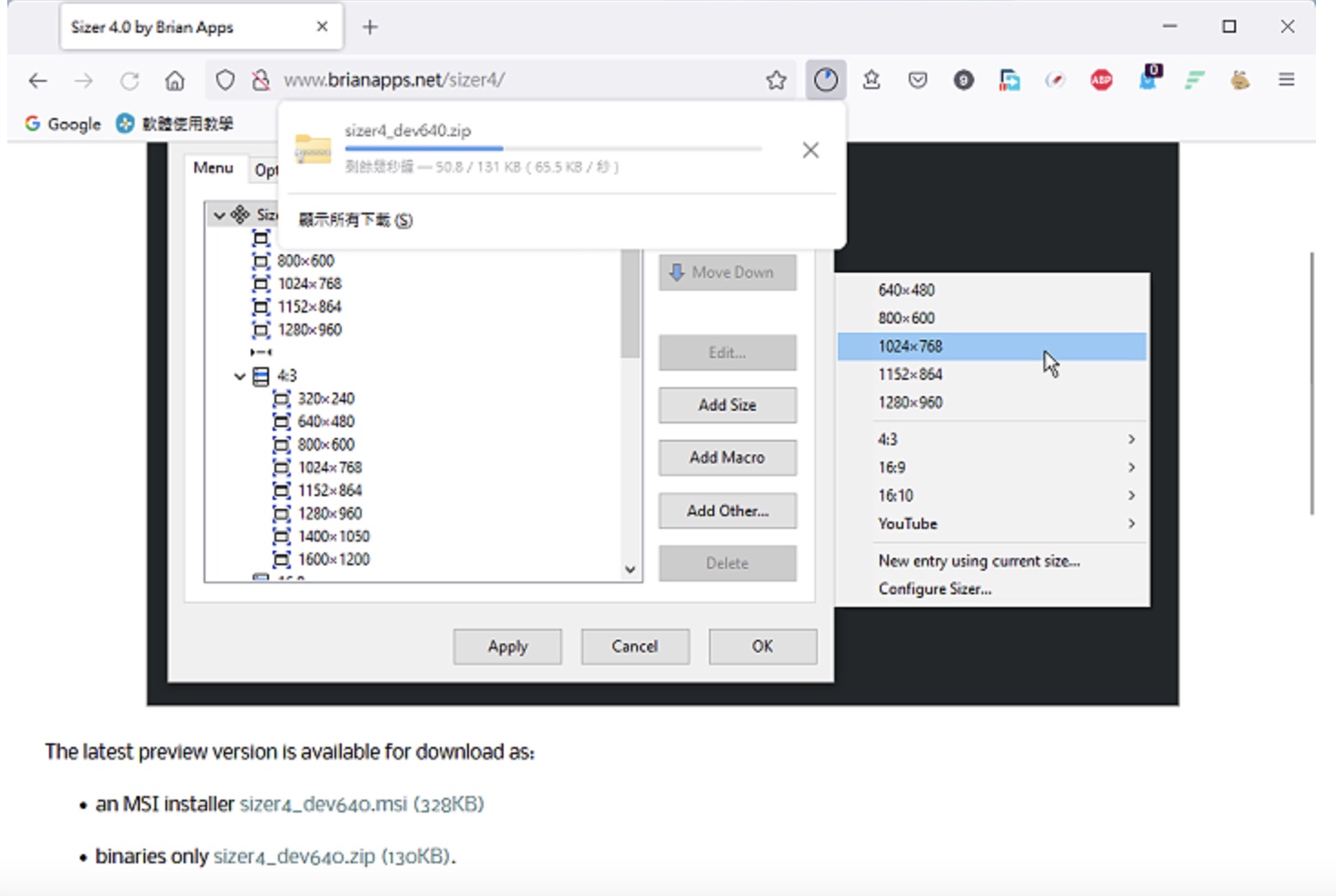Select 640×480 in the 4:3 group
1336x896 pixels.
(326, 422)
